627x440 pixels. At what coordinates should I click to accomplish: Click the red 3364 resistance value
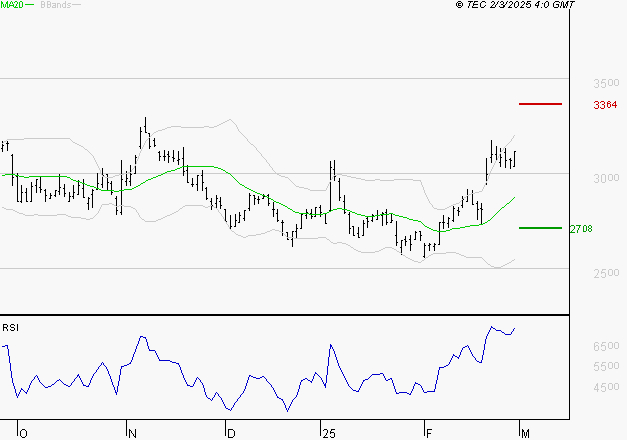(605, 105)
